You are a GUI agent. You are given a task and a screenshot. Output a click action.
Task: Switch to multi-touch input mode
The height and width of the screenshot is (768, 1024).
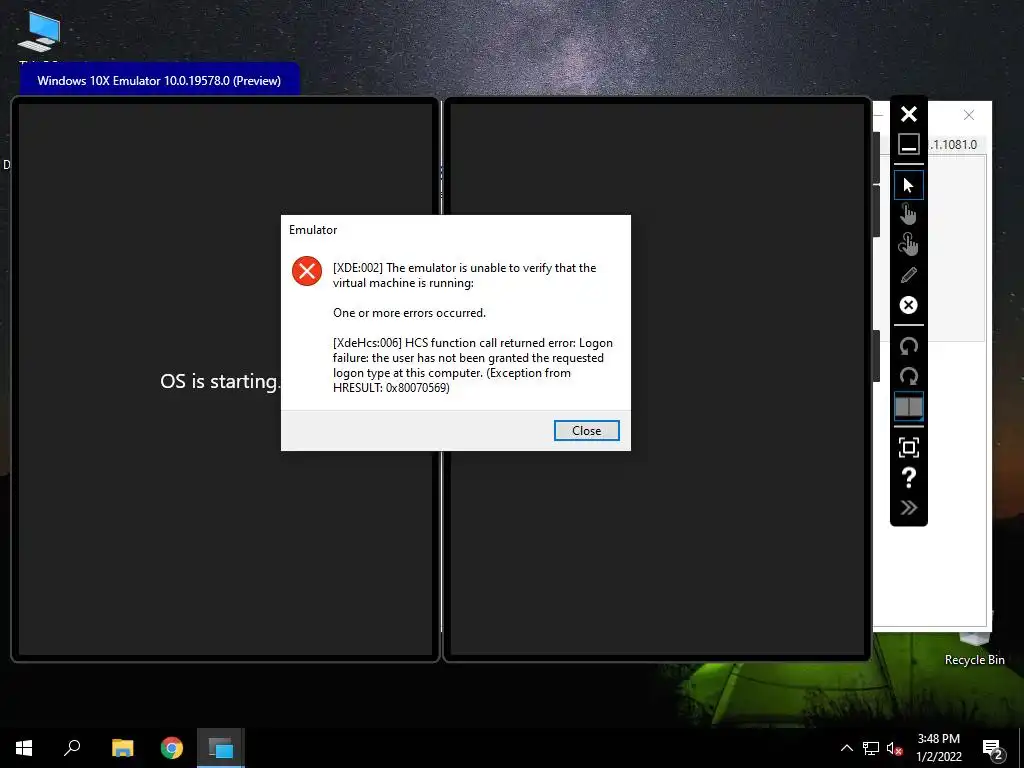pyautogui.click(x=908, y=244)
